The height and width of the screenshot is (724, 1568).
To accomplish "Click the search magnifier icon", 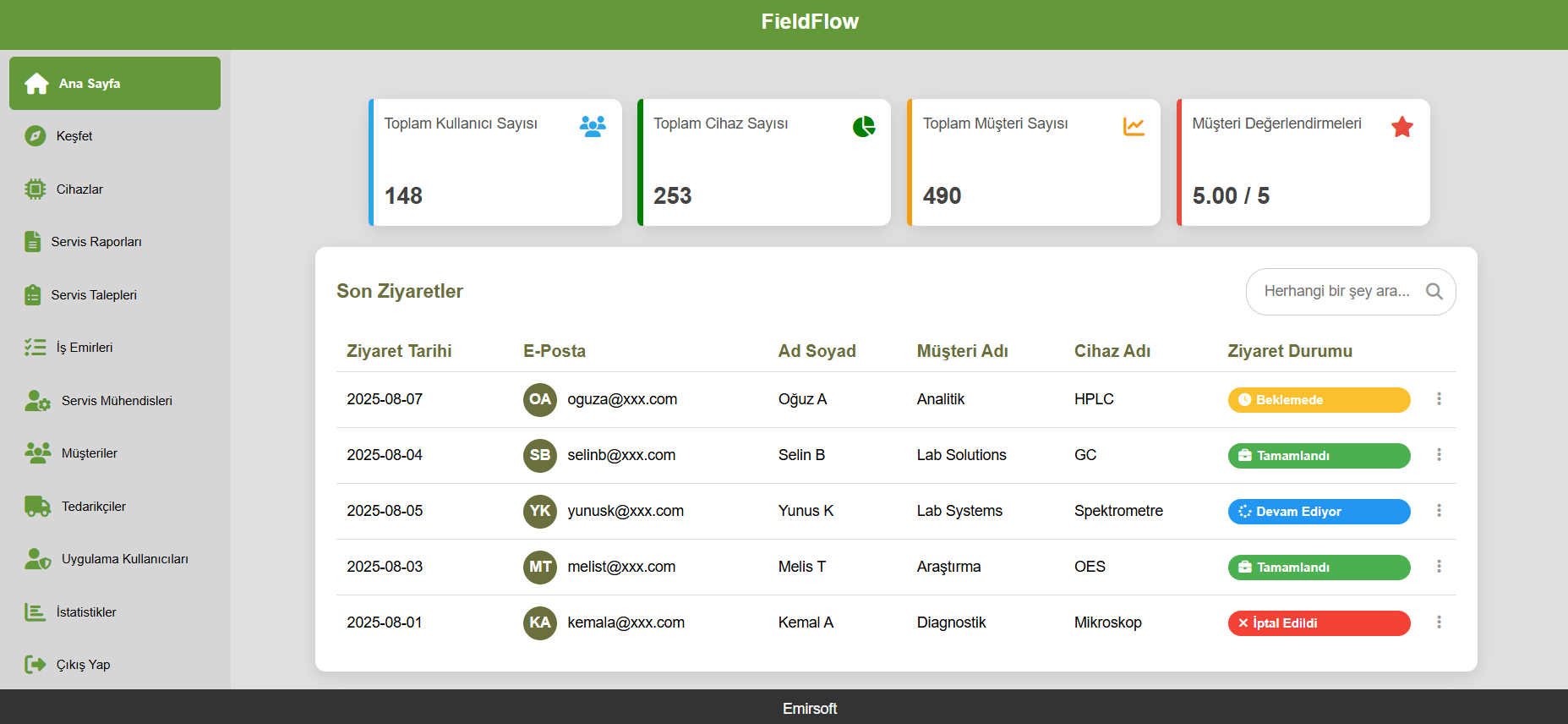I will [1434, 292].
